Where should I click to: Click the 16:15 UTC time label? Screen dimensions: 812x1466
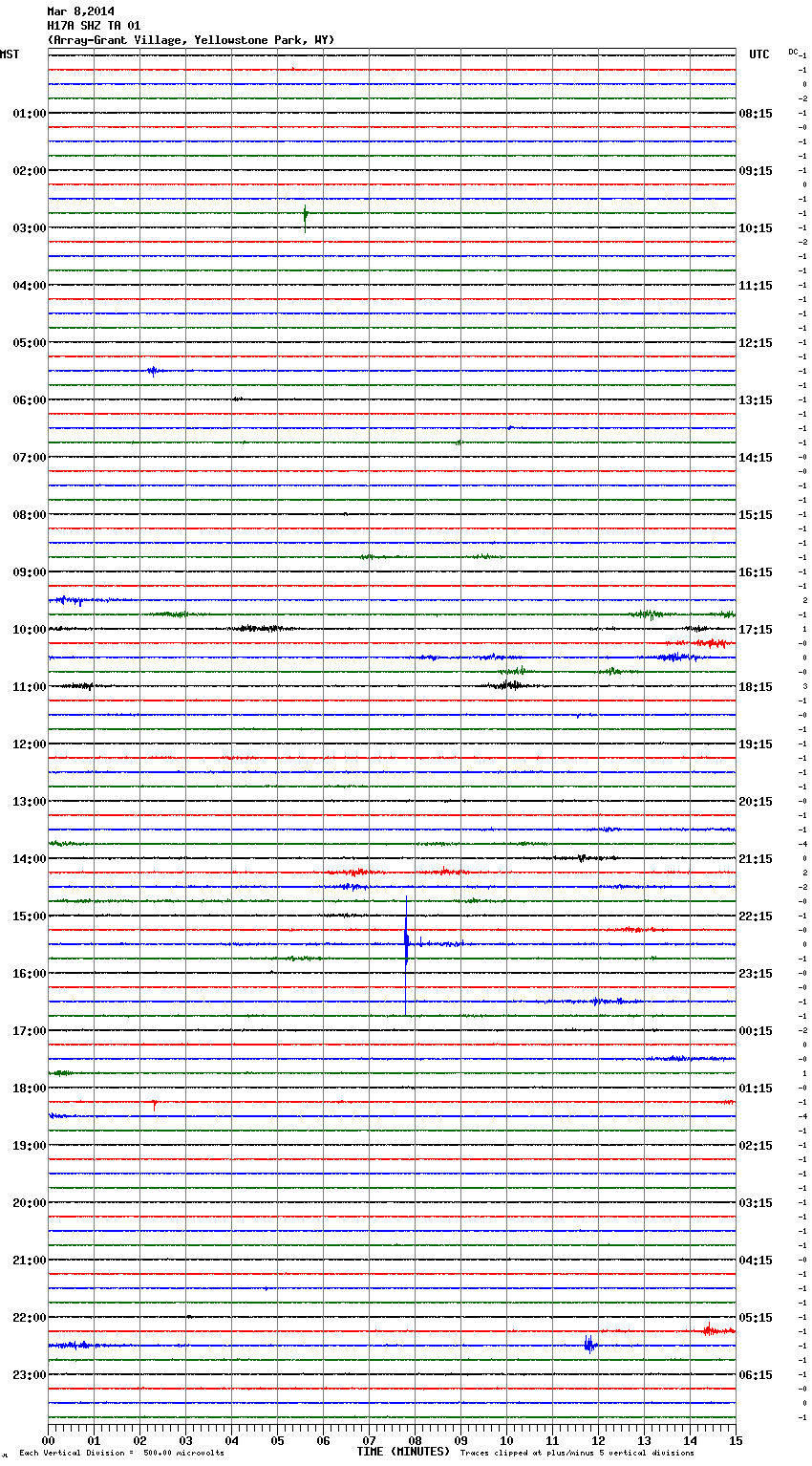click(x=756, y=572)
